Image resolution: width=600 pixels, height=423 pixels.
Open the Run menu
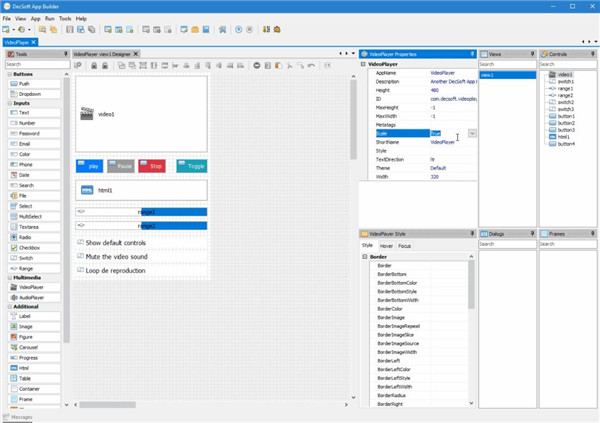pos(50,18)
